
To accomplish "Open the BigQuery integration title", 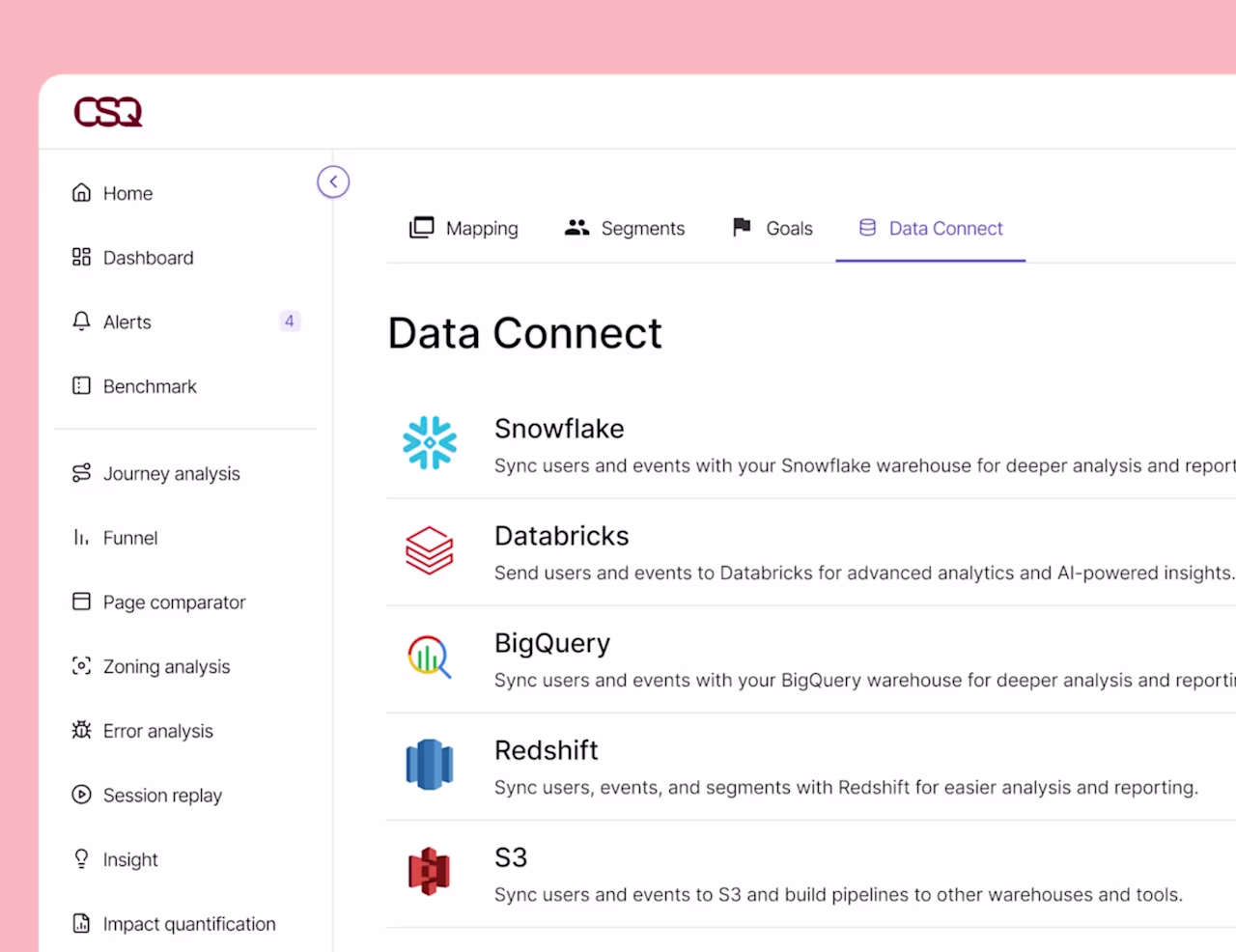I will click(552, 644).
